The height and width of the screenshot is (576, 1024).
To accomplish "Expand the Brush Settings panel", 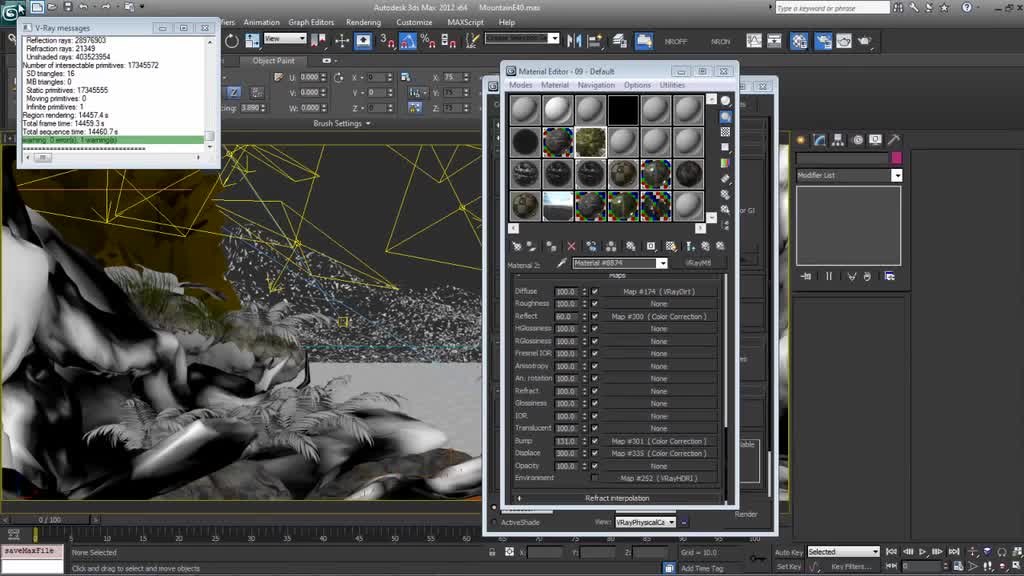I will pyautogui.click(x=342, y=123).
